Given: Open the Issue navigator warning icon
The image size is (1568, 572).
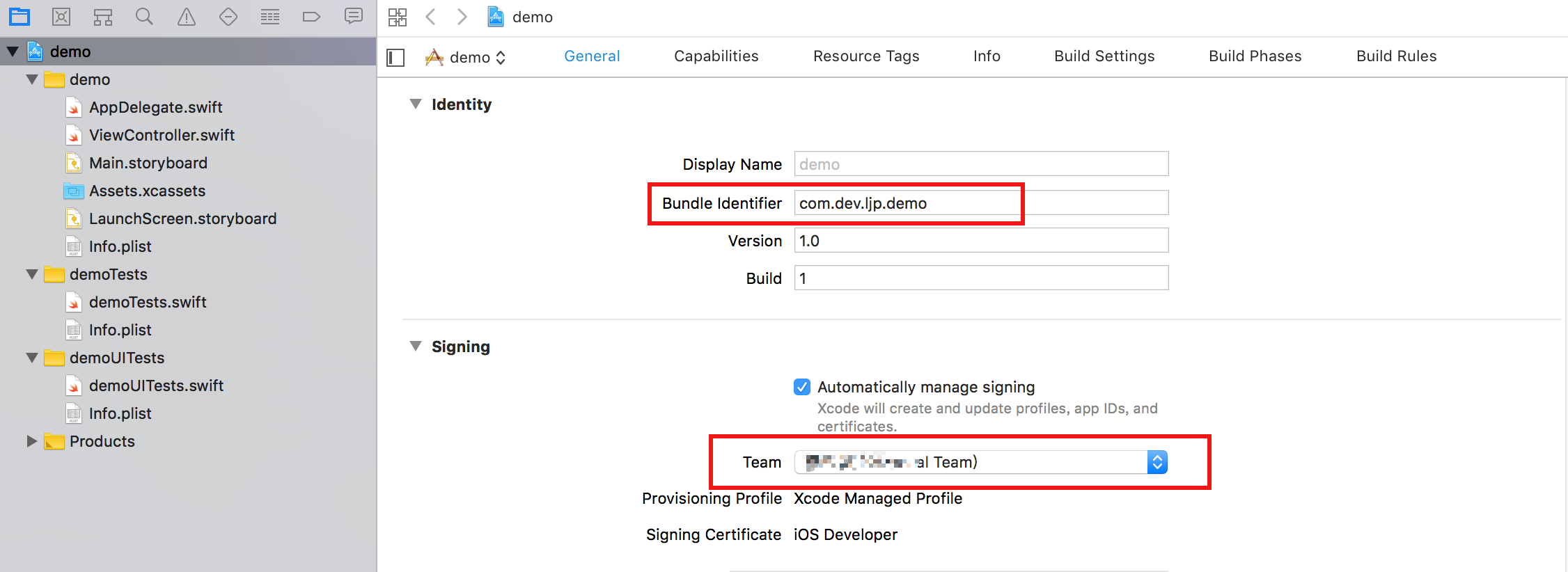Looking at the screenshot, I should click(x=187, y=17).
